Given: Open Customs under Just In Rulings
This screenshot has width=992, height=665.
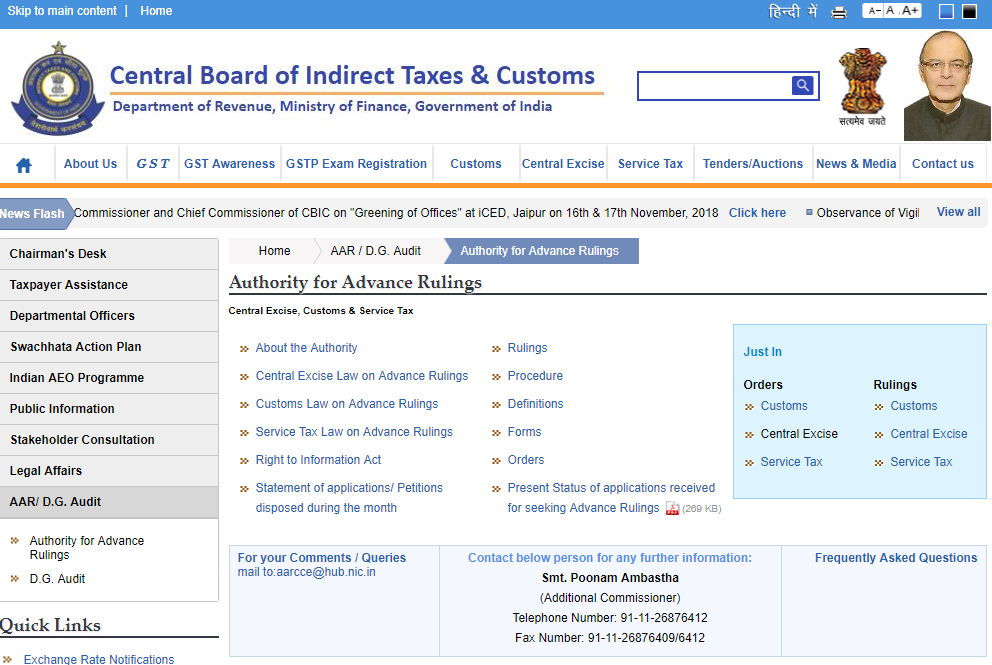Looking at the screenshot, I should pos(914,406).
